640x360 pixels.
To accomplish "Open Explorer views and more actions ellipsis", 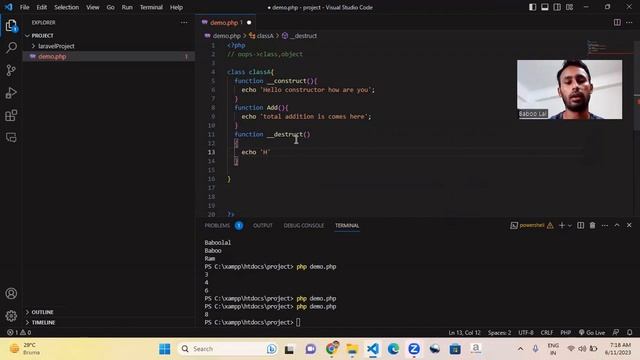I will tap(184, 22).
